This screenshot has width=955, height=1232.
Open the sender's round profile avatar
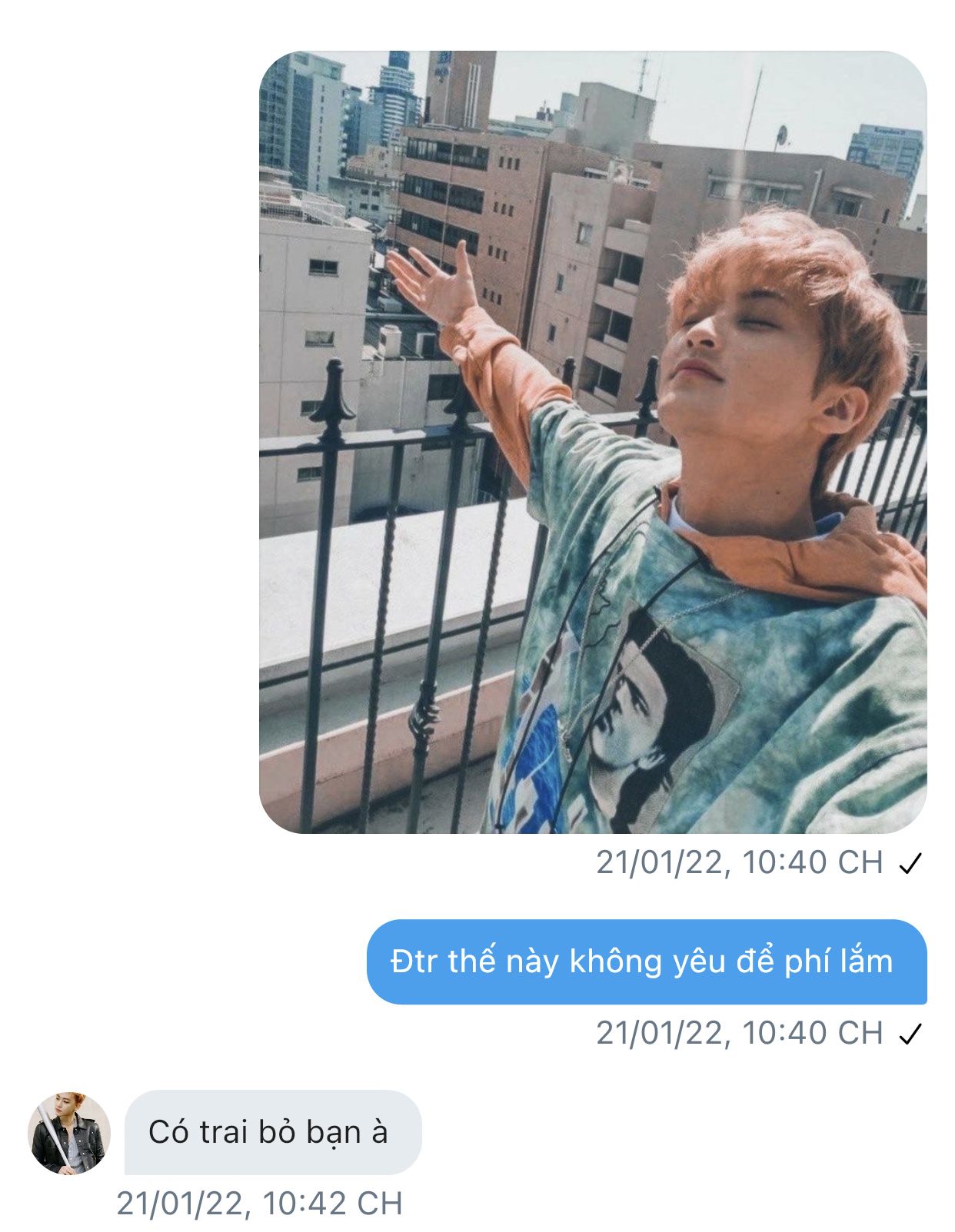point(69,1133)
